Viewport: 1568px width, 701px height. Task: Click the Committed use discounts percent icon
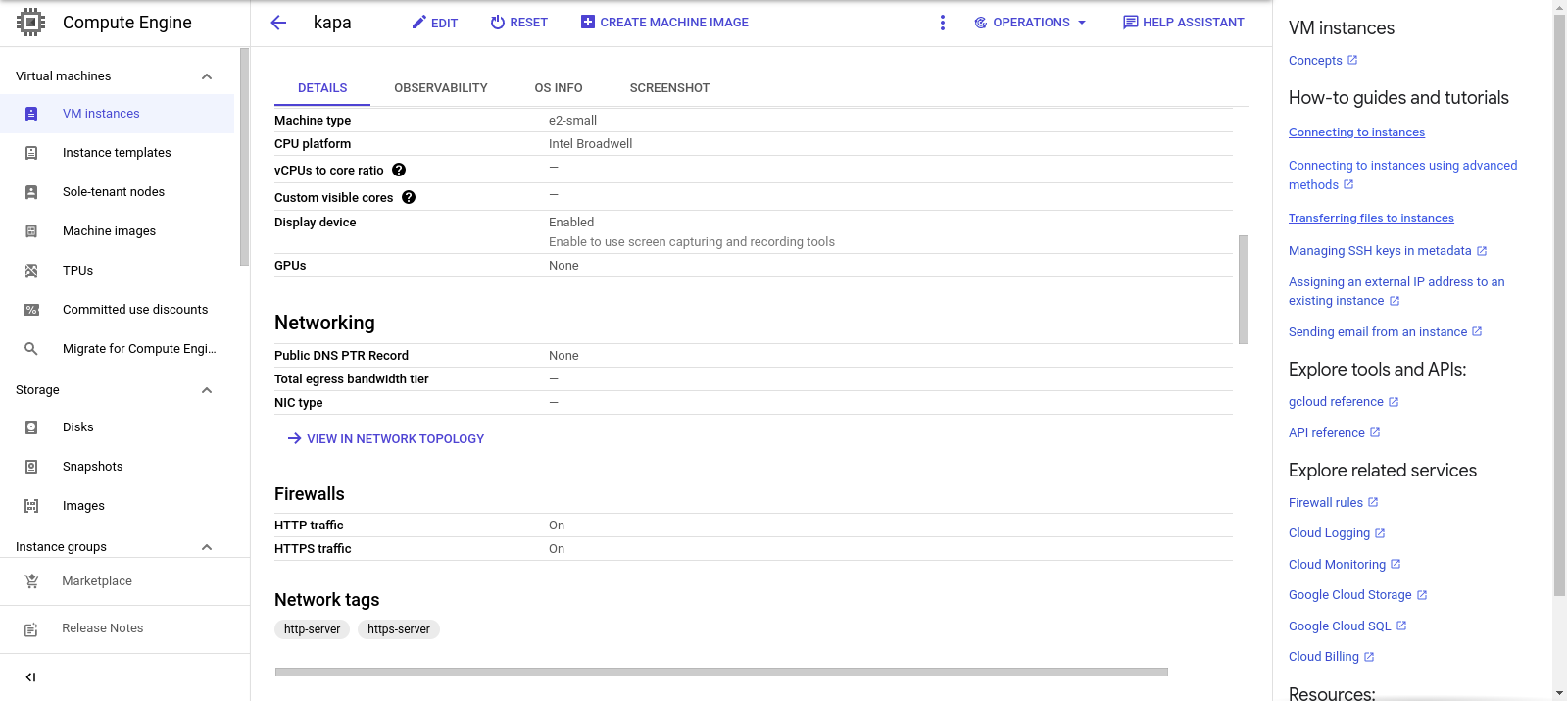(31, 310)
